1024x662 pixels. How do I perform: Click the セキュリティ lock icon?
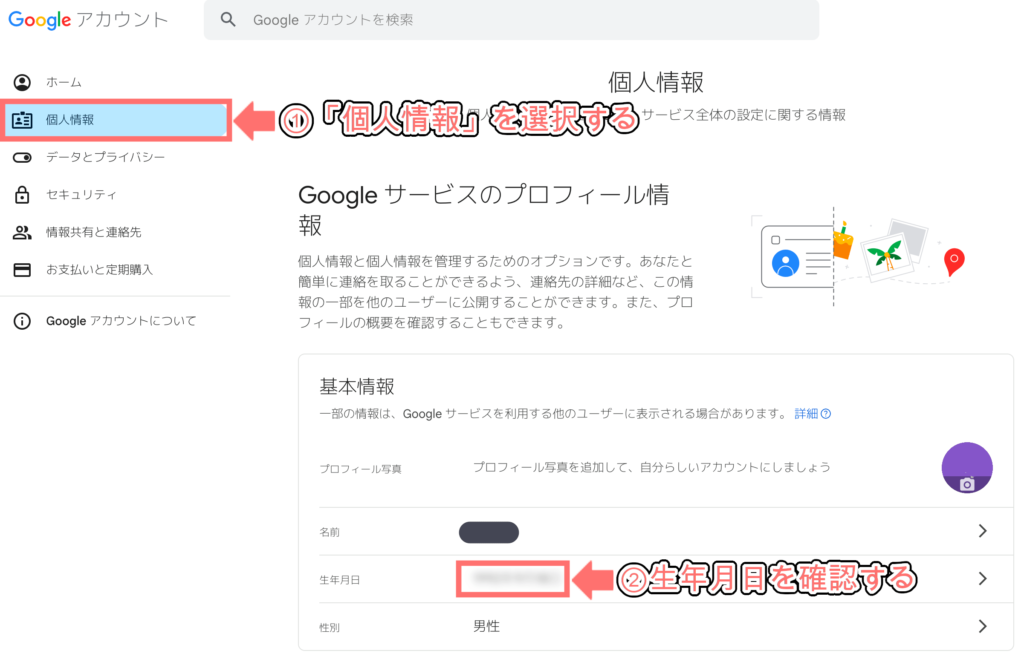22,195
